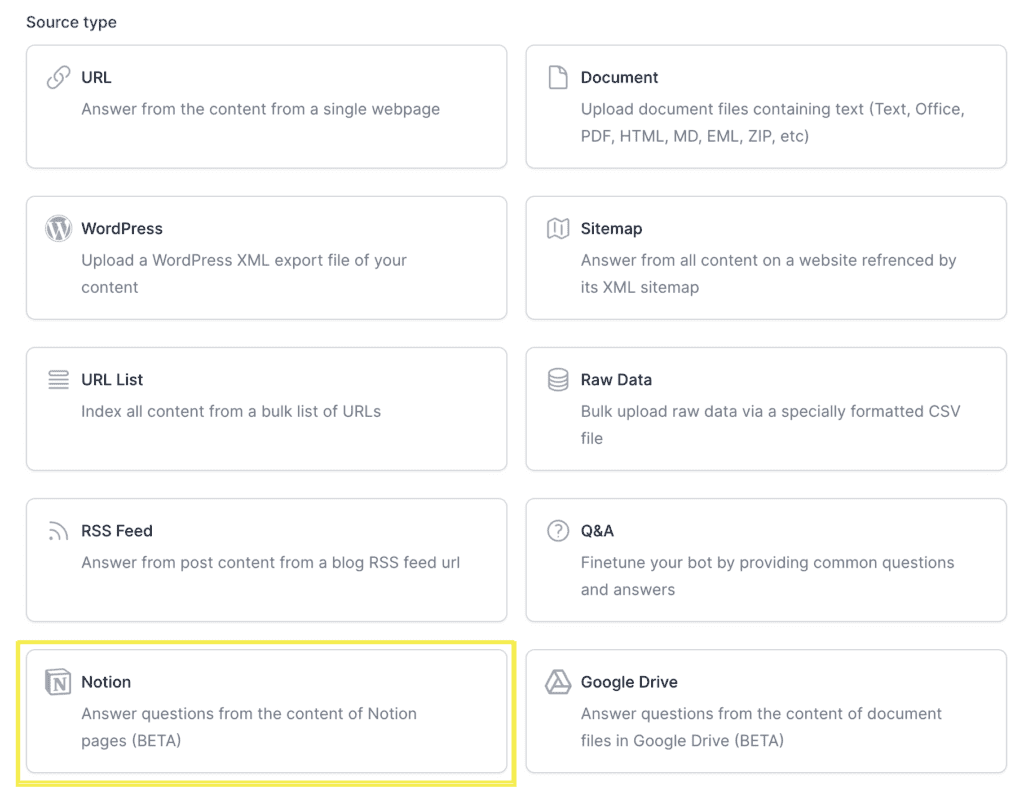Click the Q&A question mark icon

point(558,531)
